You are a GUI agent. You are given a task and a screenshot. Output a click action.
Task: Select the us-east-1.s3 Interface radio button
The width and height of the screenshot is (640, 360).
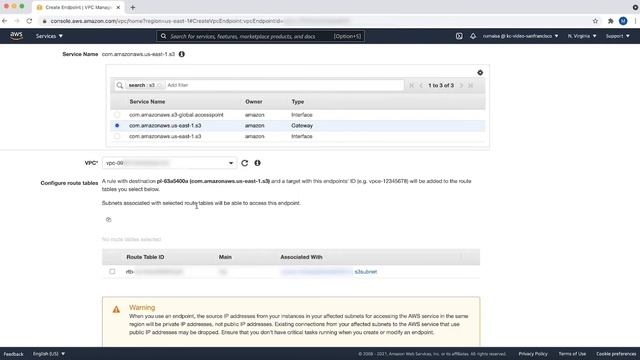coord(117,136)
